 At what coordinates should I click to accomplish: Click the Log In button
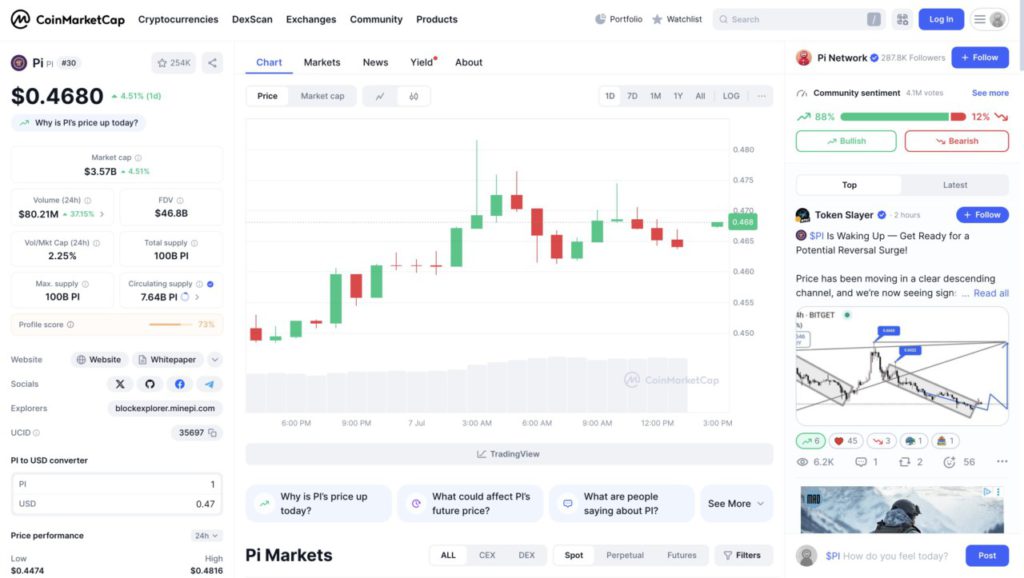(941, 19)
